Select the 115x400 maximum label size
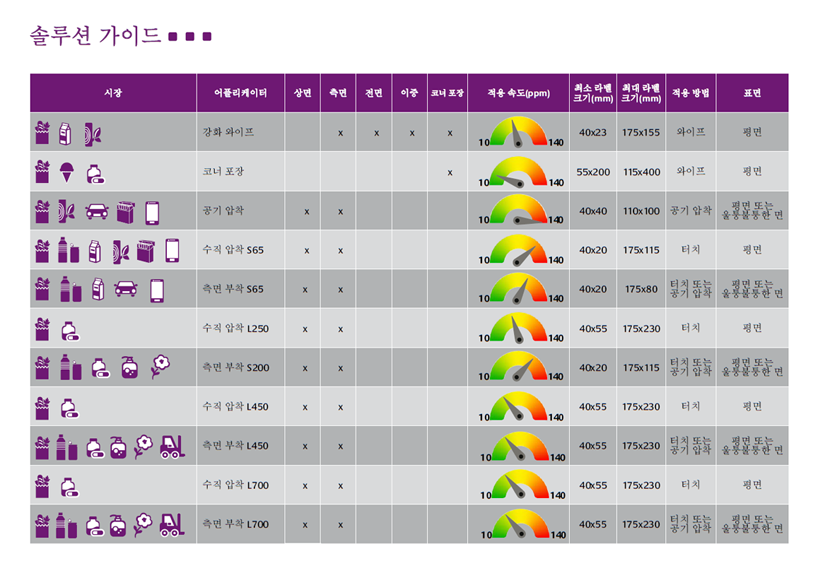 pyautogui.click(x=642, y=172)
